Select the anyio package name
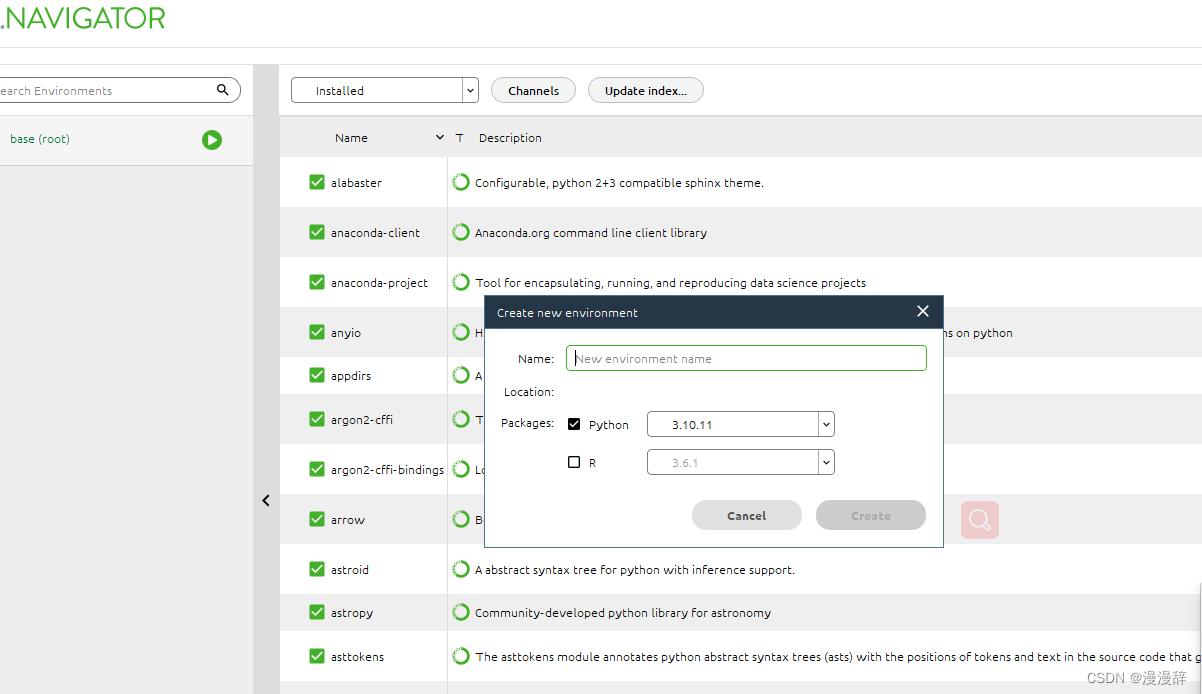This screenshot has width=1202, height=694. click(x=346, y=333)
